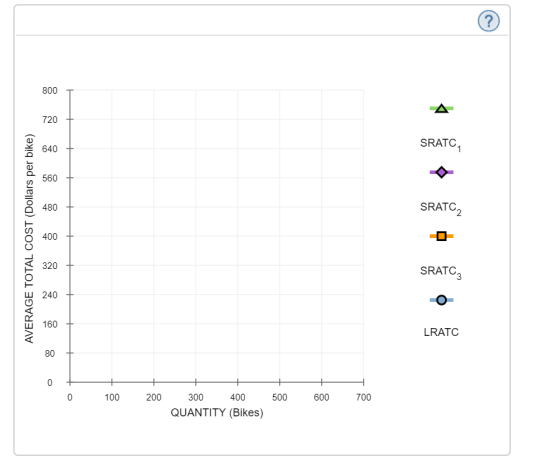Click the SRATC1 legend label
This screenshot has width=560, height=465.
[x=441, y=144]
